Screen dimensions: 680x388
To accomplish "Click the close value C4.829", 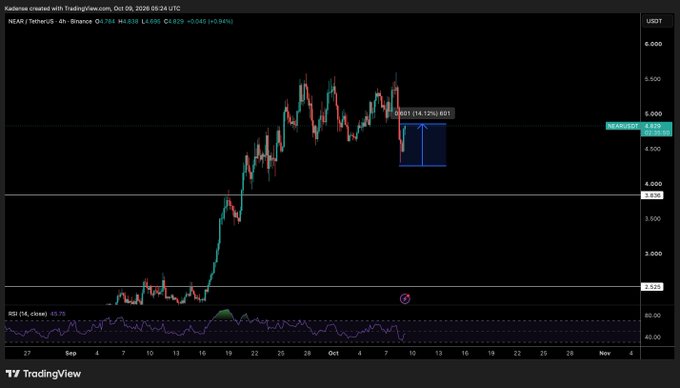I will pos(174,21).
